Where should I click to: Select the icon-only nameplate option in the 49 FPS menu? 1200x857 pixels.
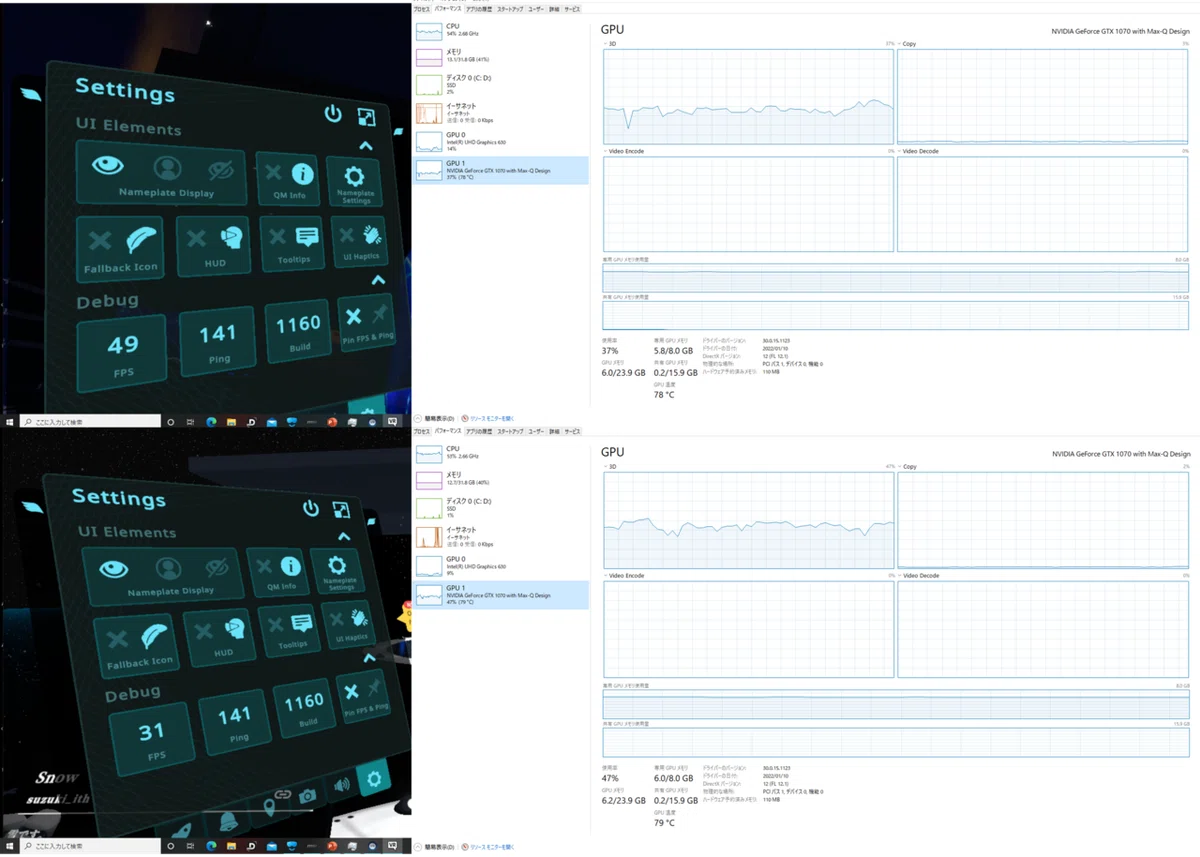tap(167, 168)
